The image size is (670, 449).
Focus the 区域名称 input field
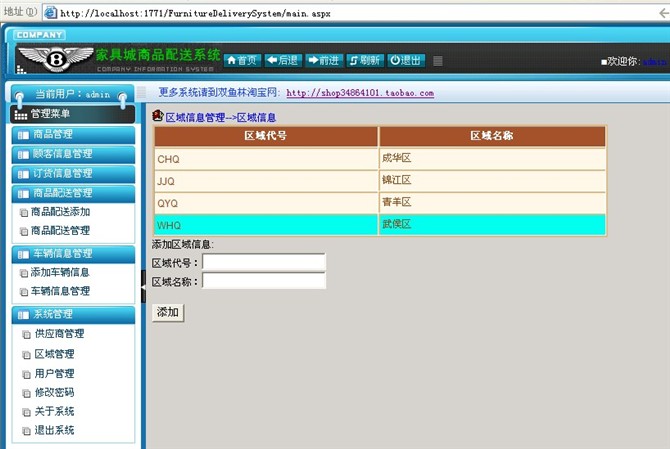tap(264, 281)
